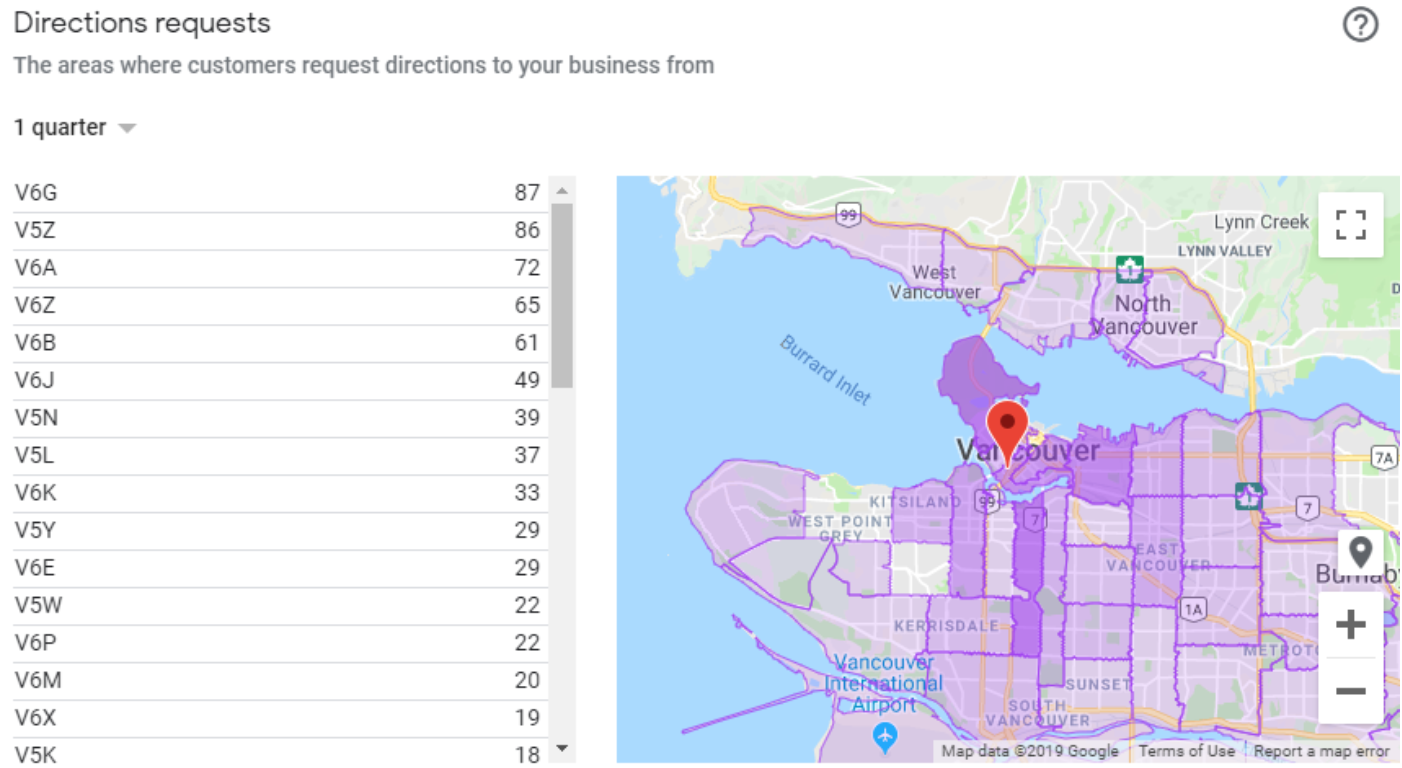
Task: Zoom in on the map
Action: (1350, 625)
